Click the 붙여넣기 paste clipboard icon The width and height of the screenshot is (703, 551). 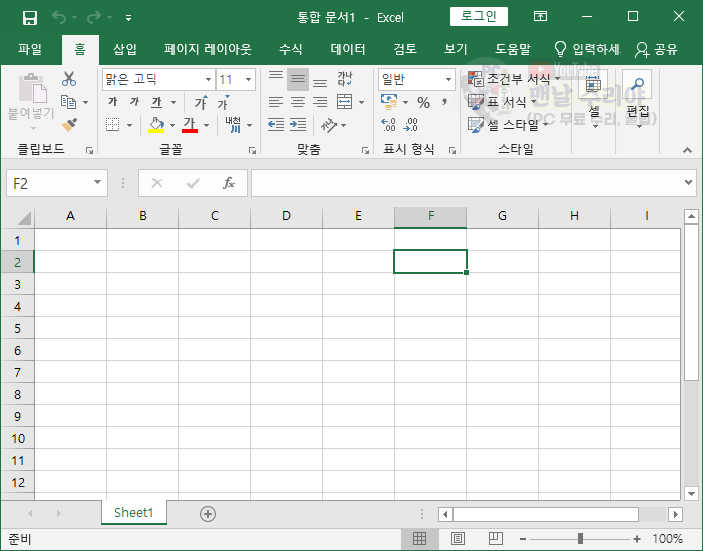pyautogui.click(x=32, y=88)
